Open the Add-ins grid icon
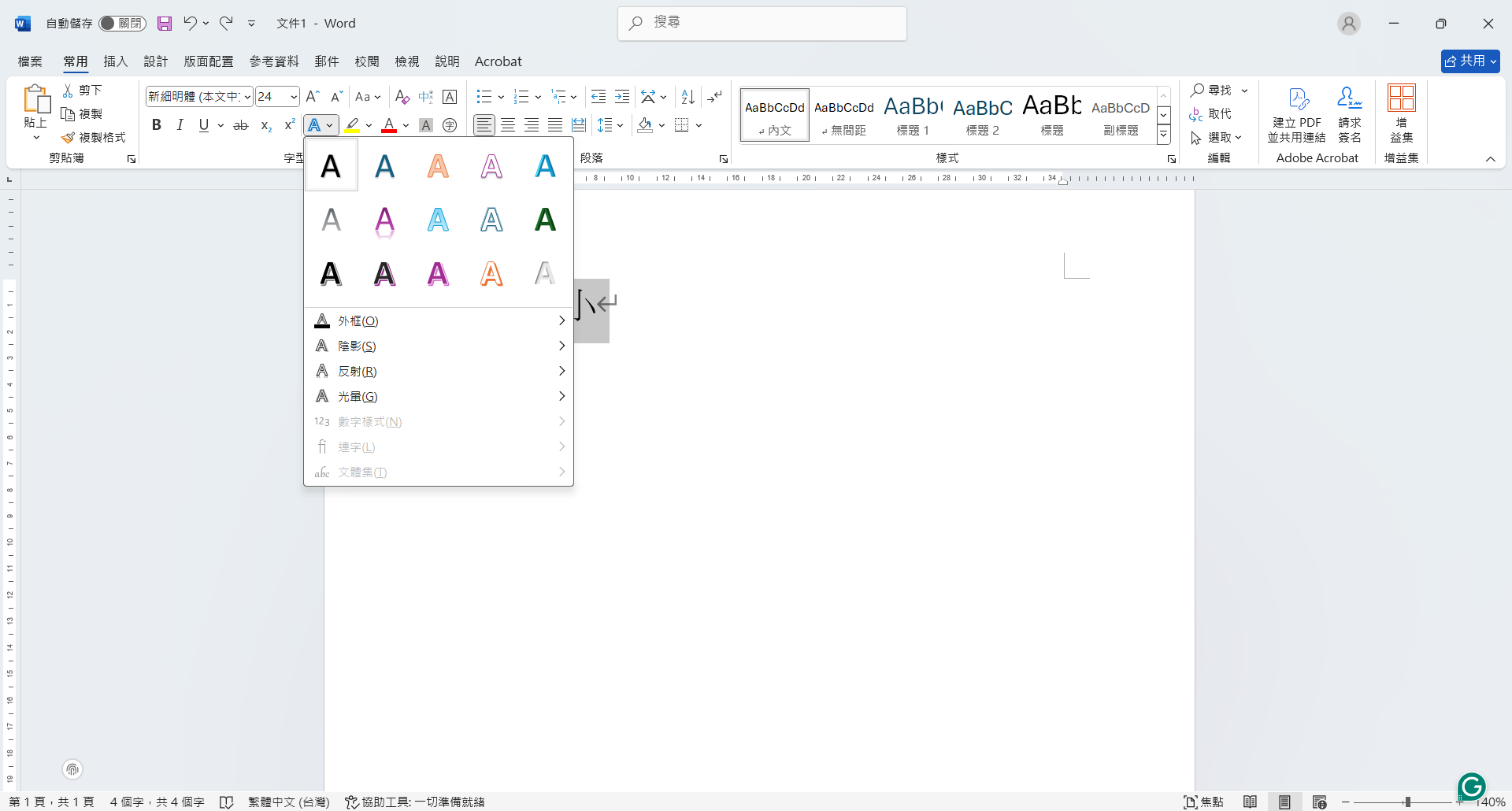 (1401, 98)
